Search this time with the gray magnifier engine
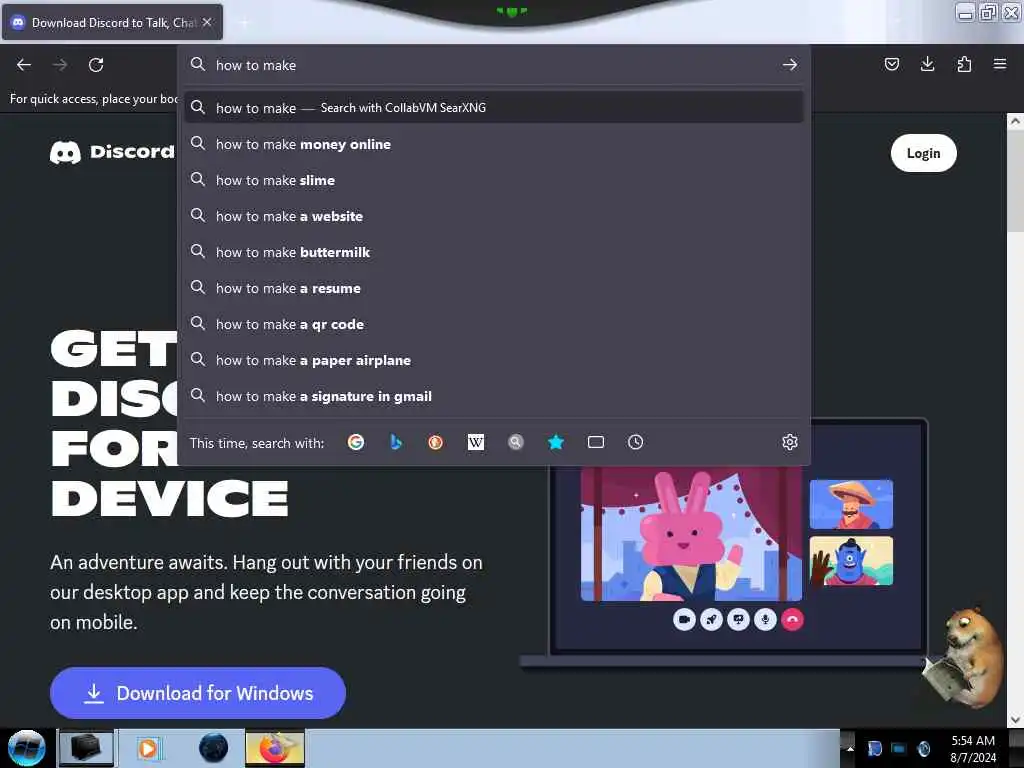The height and width of the screenshot is (768, 1024). 516,443
